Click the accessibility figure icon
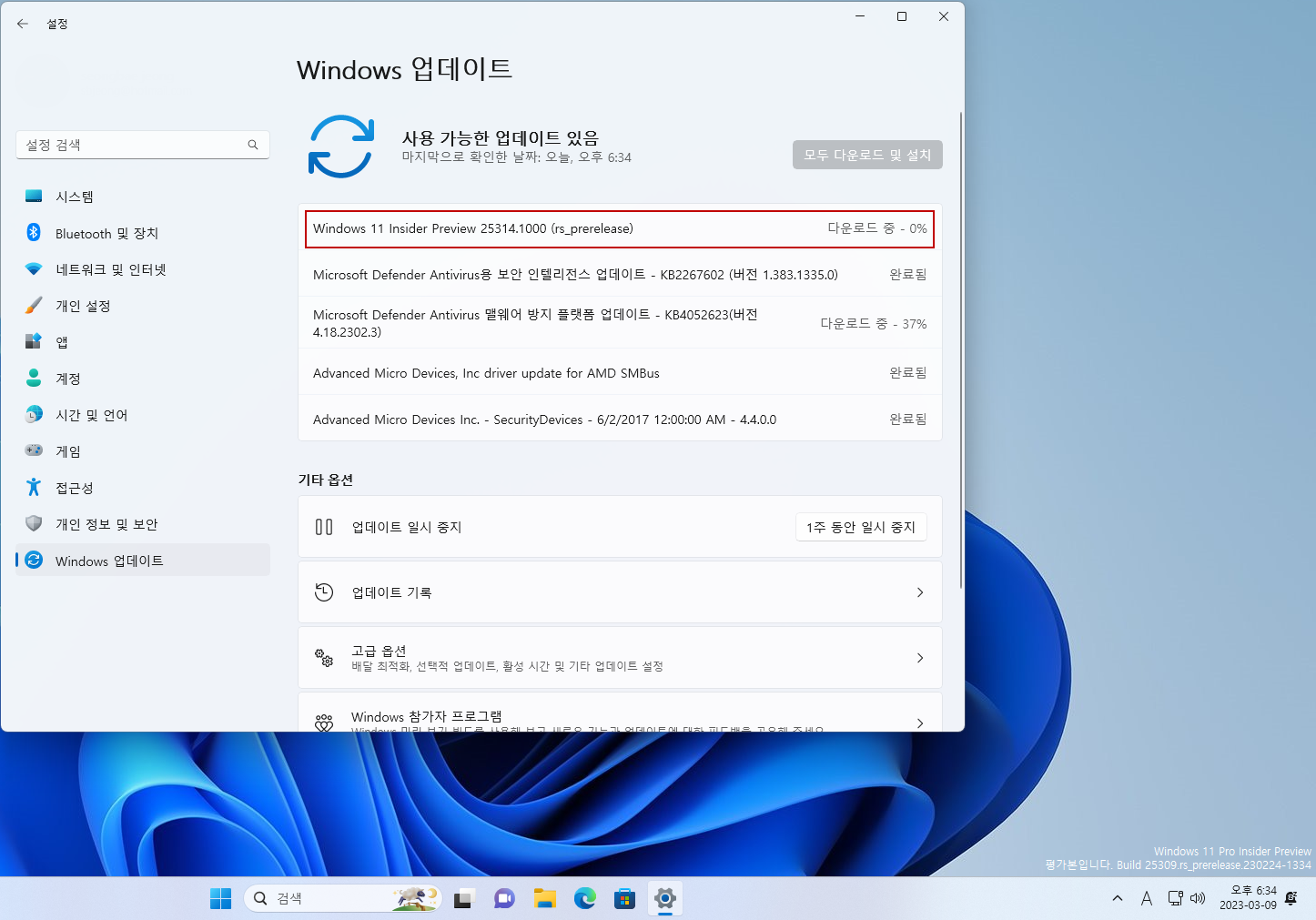The width and height of the screenshot is (1316, 920). tap(34, 487)
